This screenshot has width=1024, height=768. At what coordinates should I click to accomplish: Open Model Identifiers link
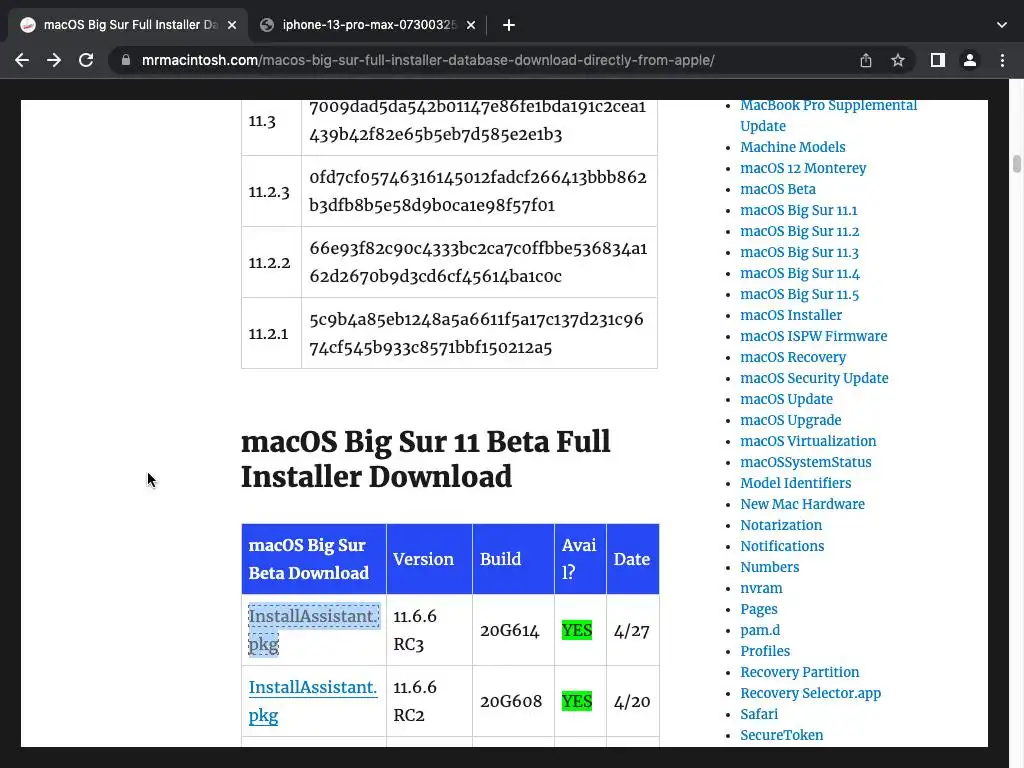point(795,483)
